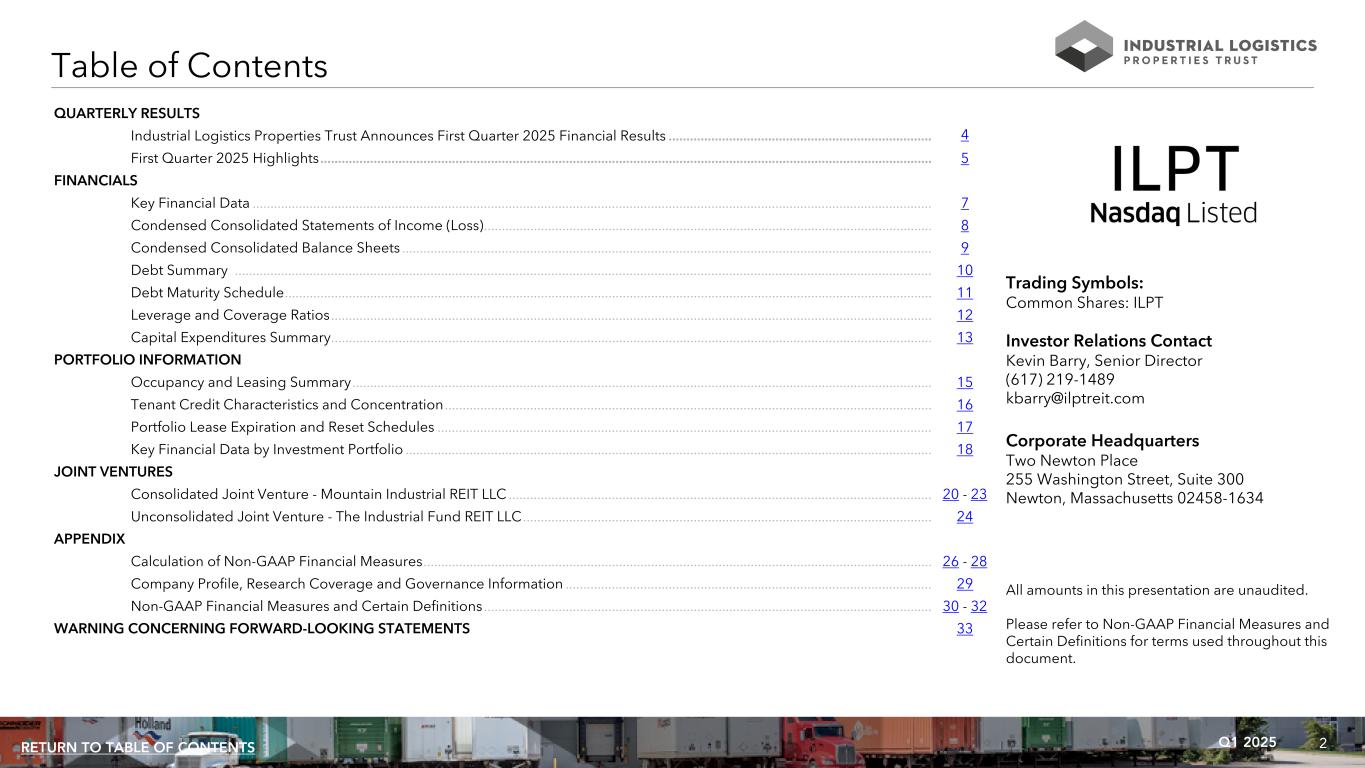This screenshot has height=768, width=1365.
Task: Open page 7 Key Financial Data link
Action: (x=964, y=203)
